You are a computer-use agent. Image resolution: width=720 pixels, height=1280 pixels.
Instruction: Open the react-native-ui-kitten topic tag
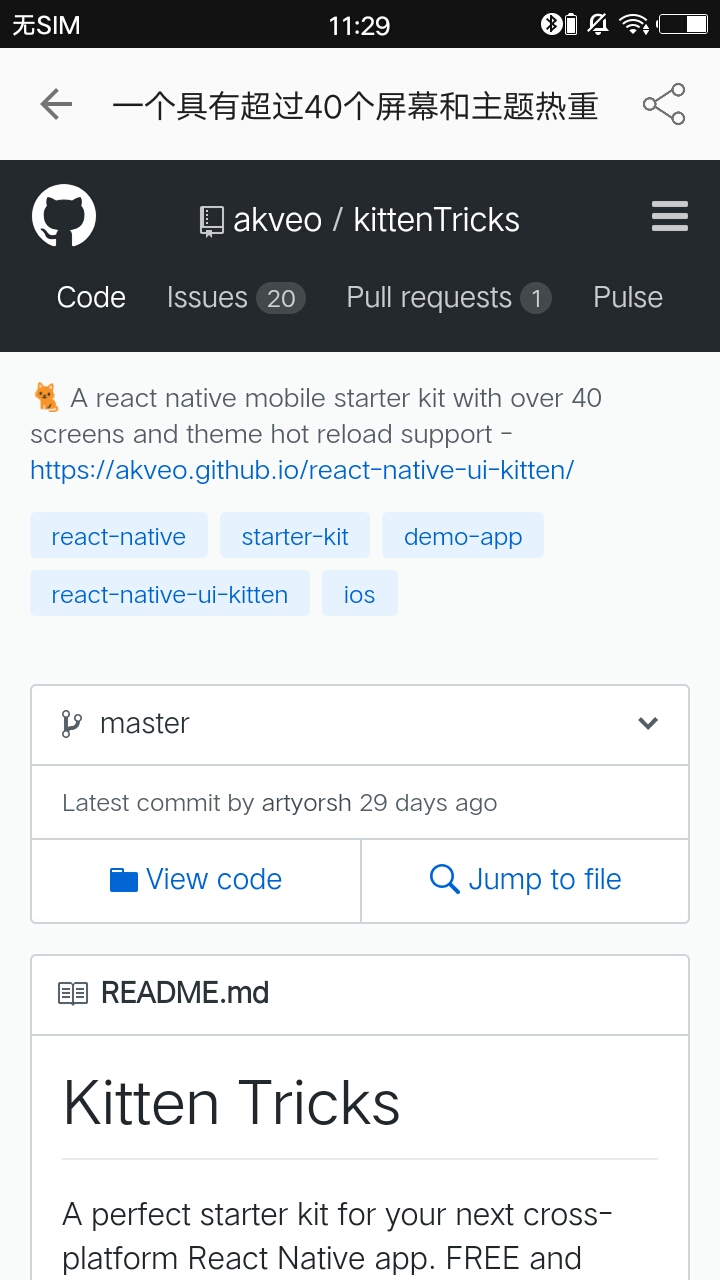click(x=170, y=594)
